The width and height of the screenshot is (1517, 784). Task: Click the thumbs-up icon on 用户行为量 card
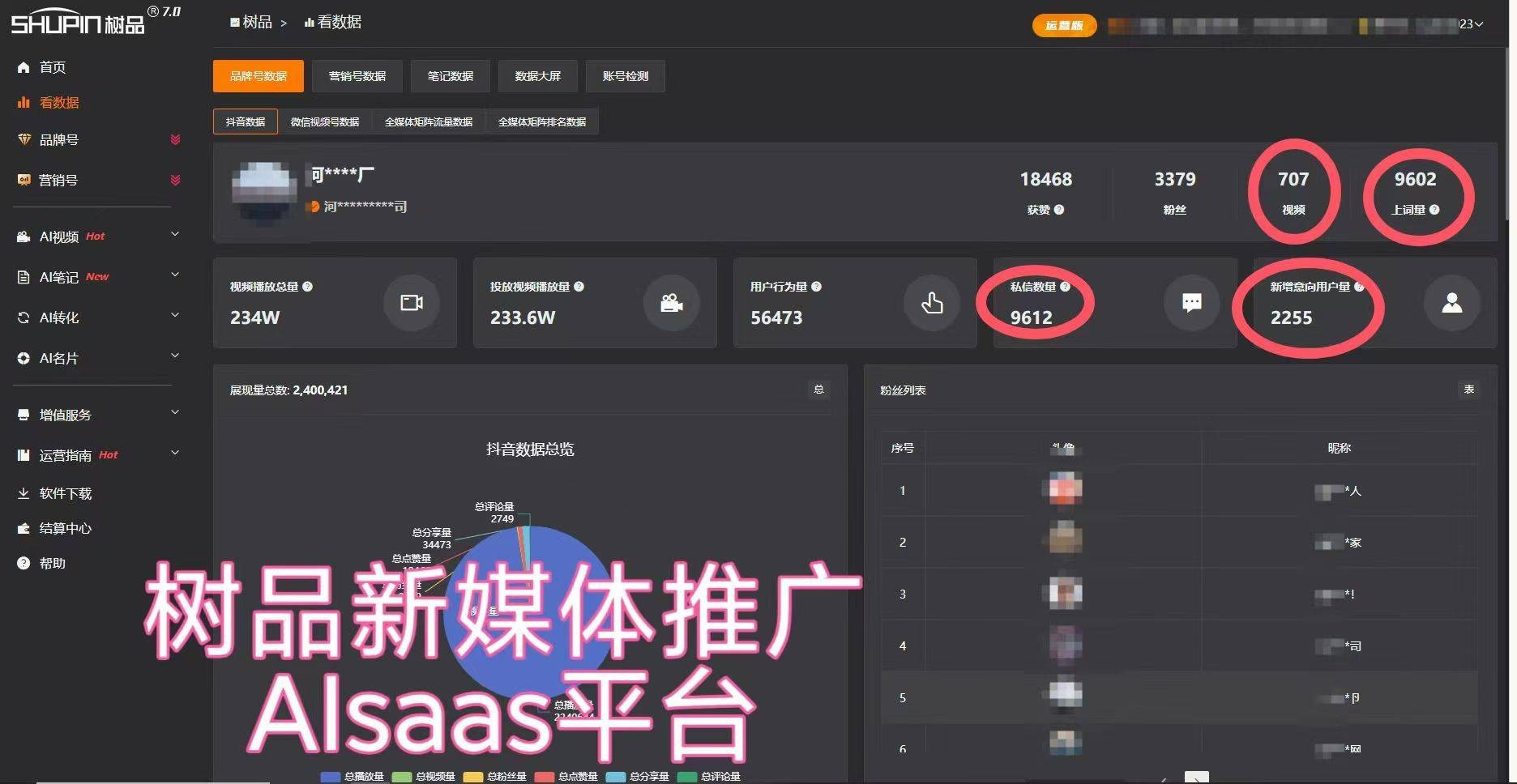932,303
